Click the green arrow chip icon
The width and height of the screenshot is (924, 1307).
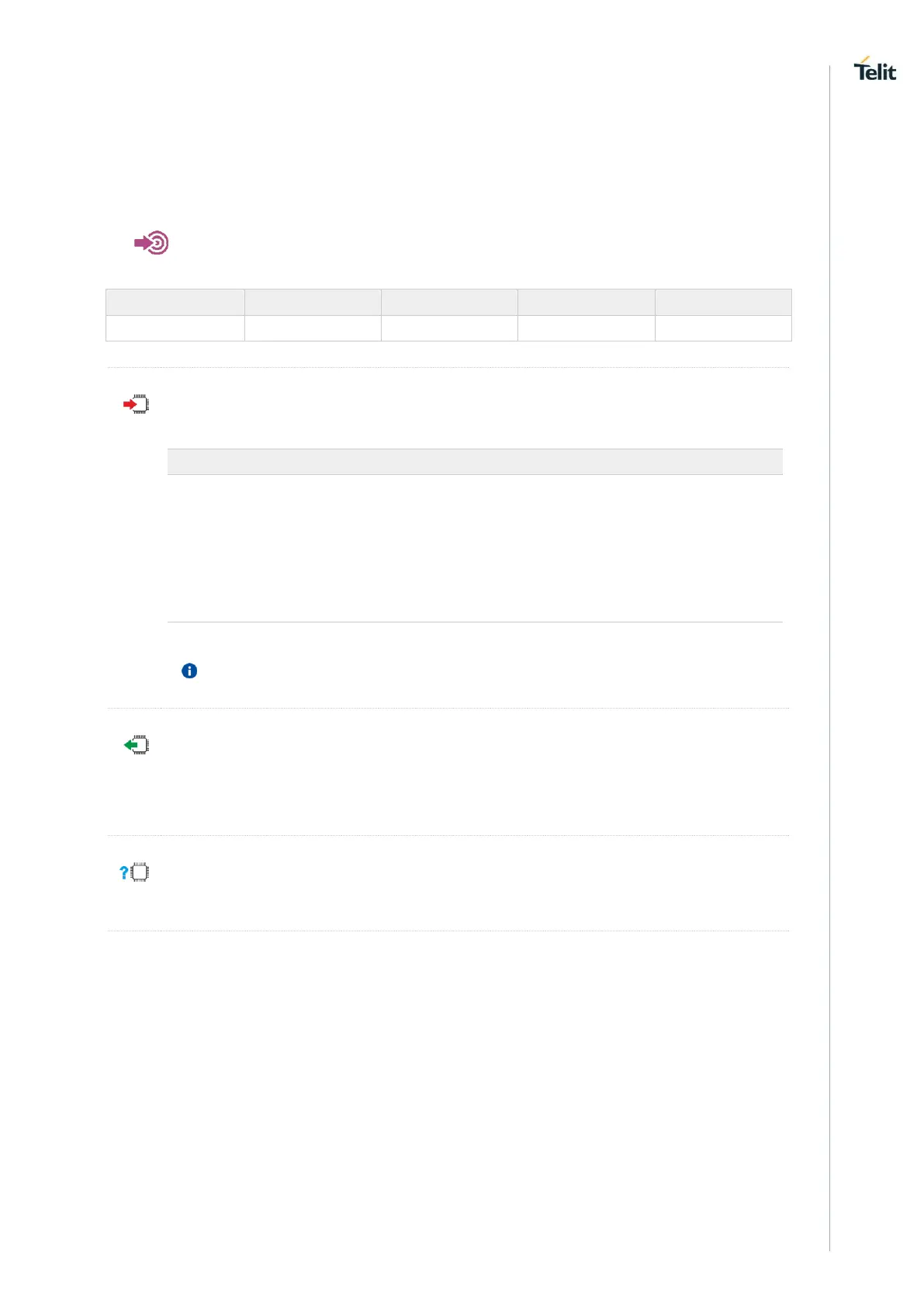(137, 745)
